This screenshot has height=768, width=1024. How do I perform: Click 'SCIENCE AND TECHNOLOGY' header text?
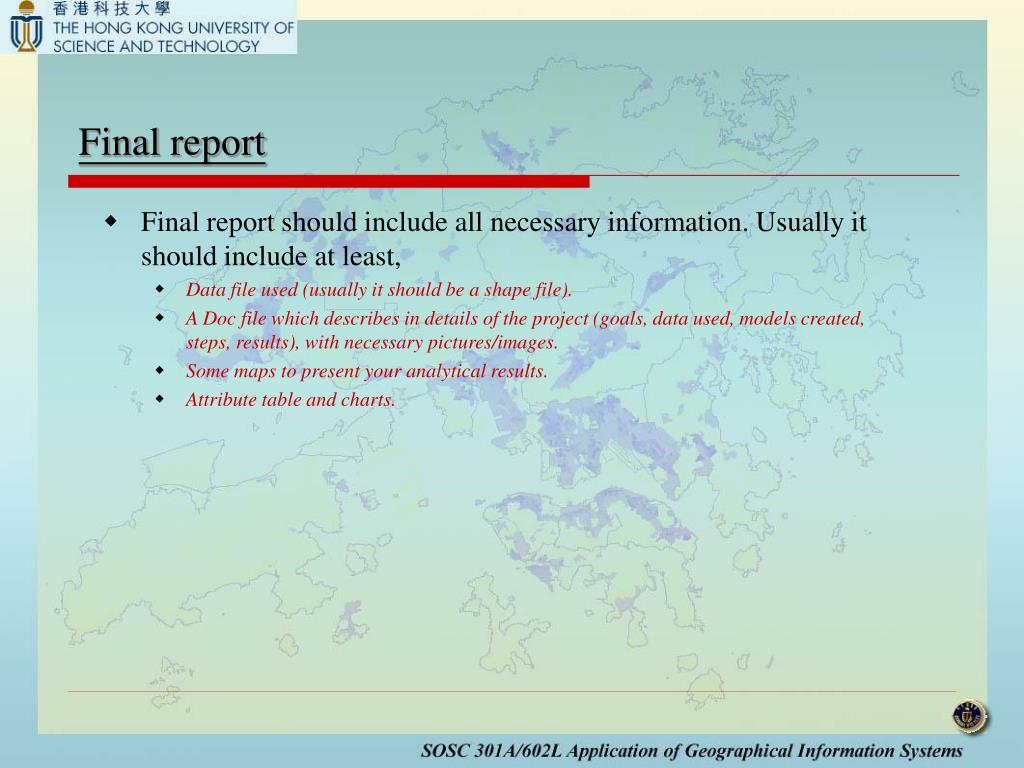coord(156,46)
